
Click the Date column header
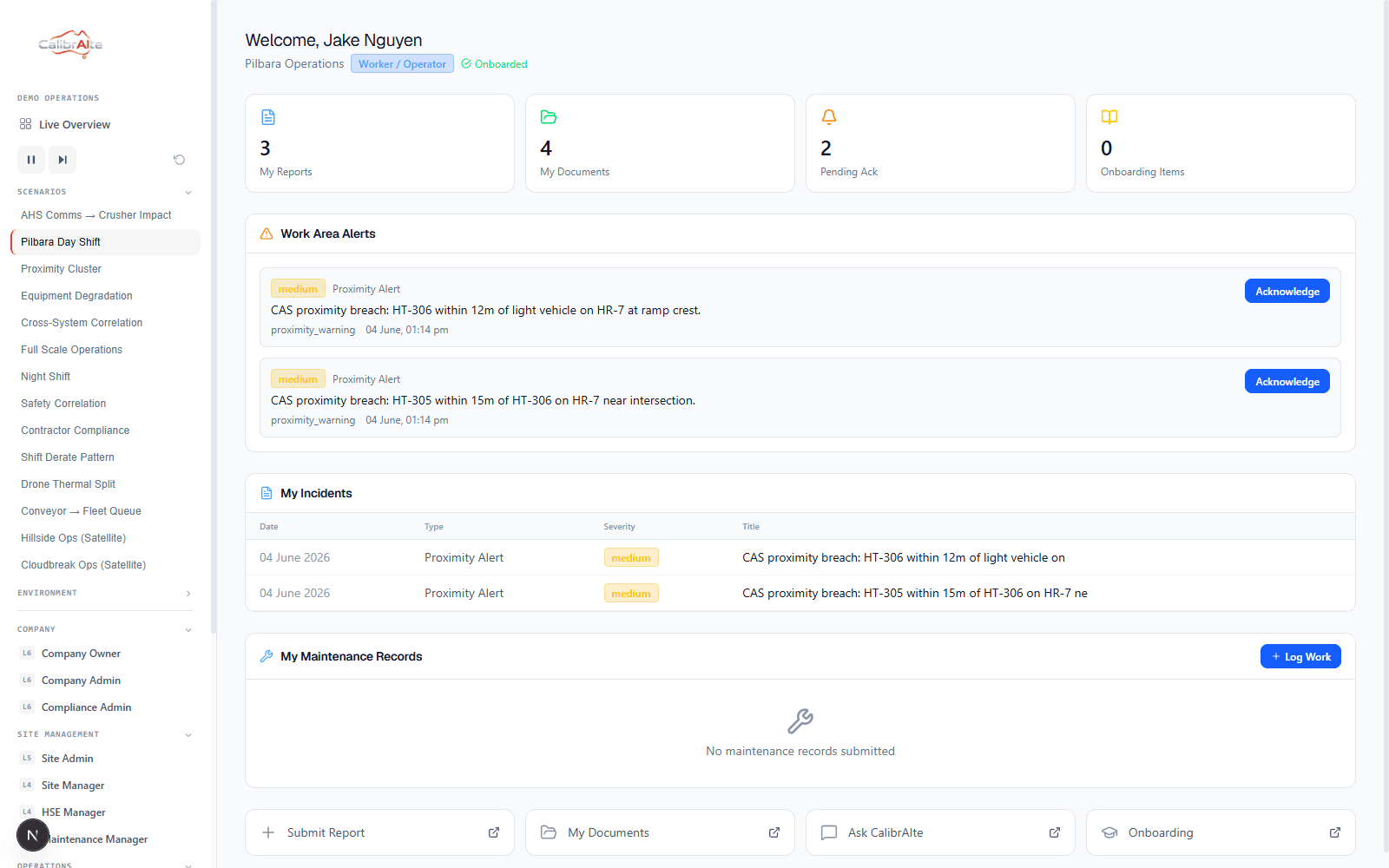click(x=269, y=526)
